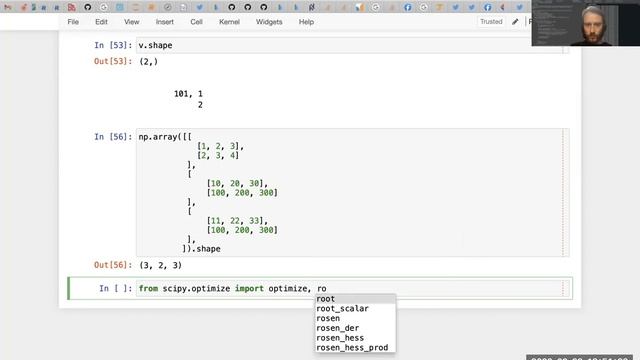
Task: Pick 'rosen_hess' completion suggestion
Action: coord(355,338)
